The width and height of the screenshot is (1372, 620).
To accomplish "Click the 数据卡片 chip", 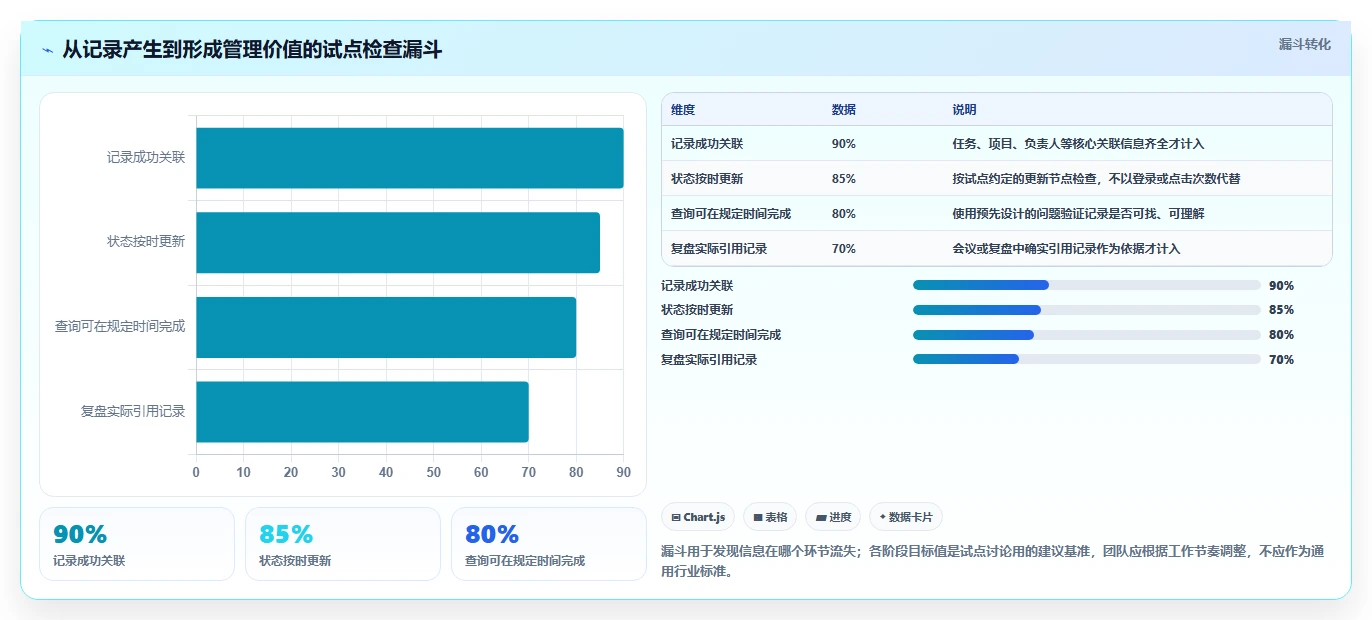I will (x=906, y=517).
